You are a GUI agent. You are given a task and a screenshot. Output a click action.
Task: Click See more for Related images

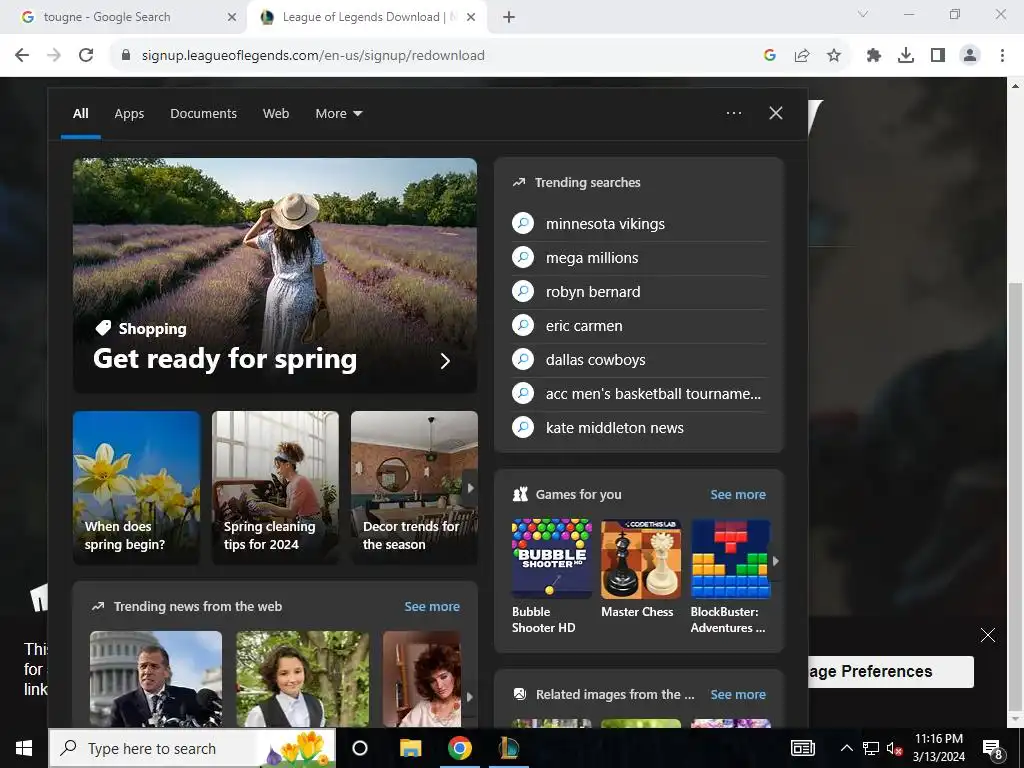point(738,695)
